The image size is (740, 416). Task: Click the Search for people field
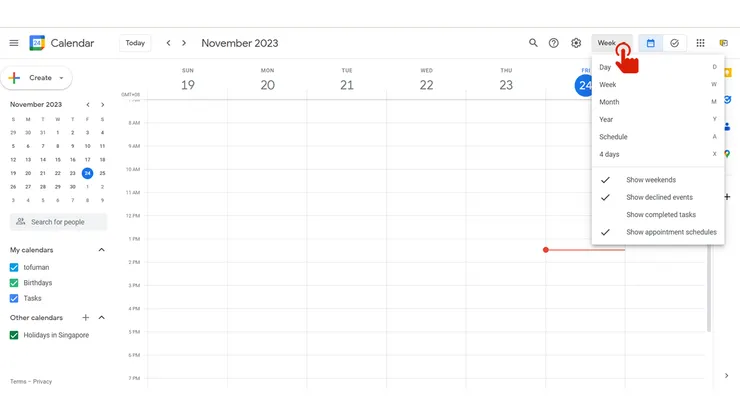click(x=58, y=222)
